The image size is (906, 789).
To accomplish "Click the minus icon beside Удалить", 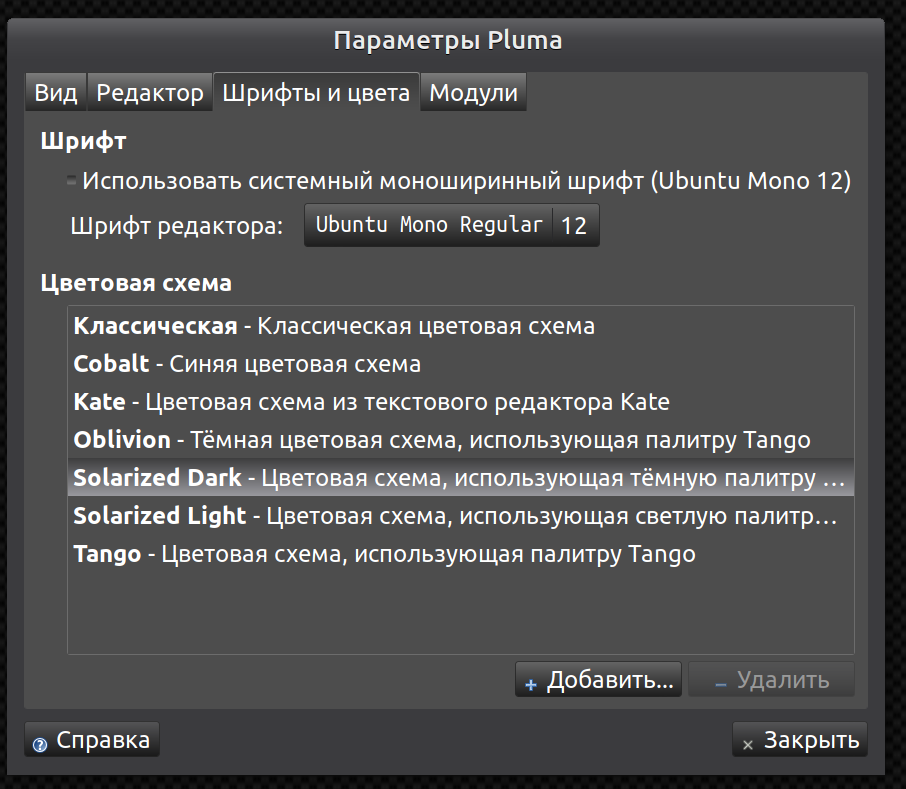I will [x=721, y=685].
